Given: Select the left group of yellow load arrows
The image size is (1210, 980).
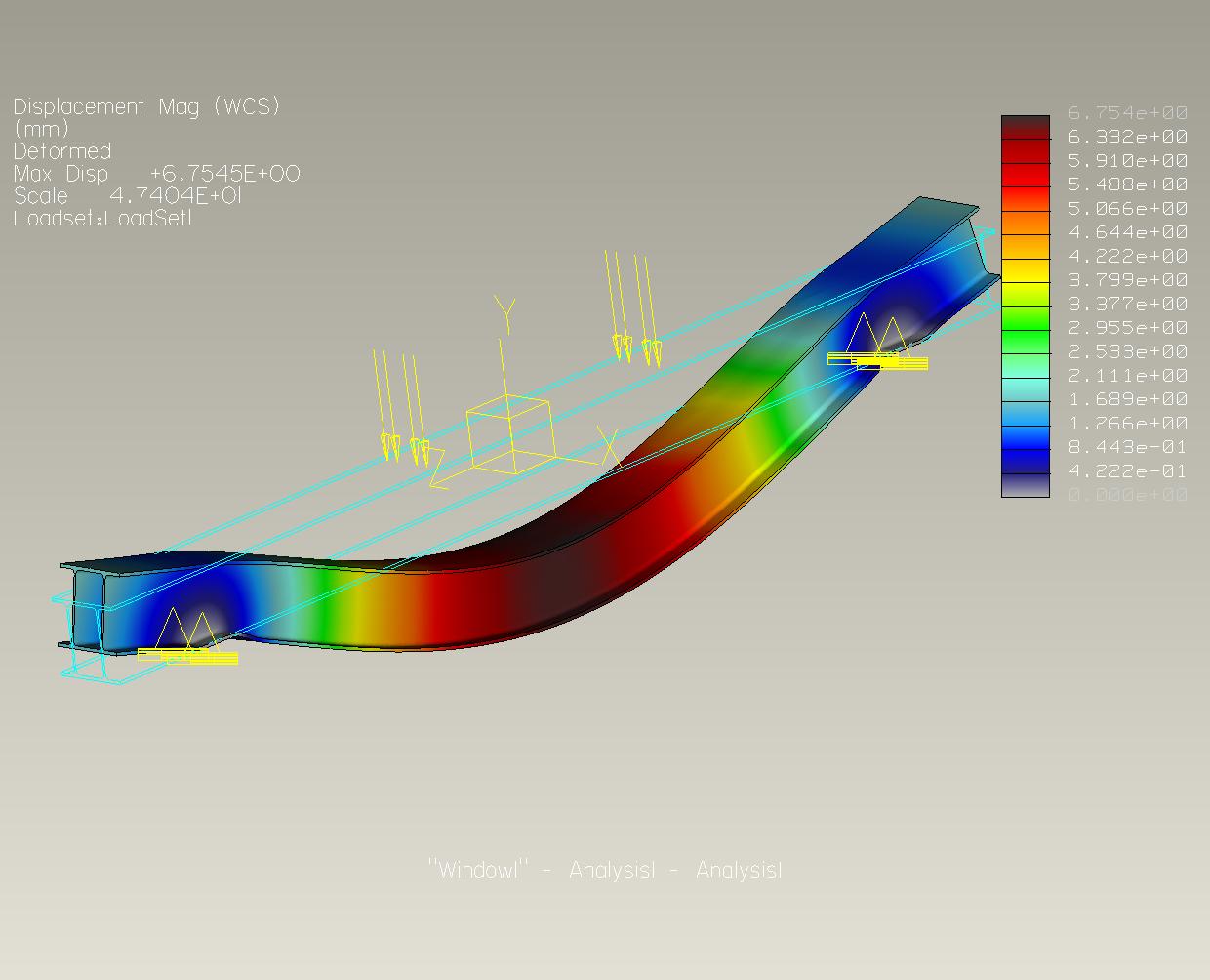Looking at the screenshot, I should tap(402, 406).
